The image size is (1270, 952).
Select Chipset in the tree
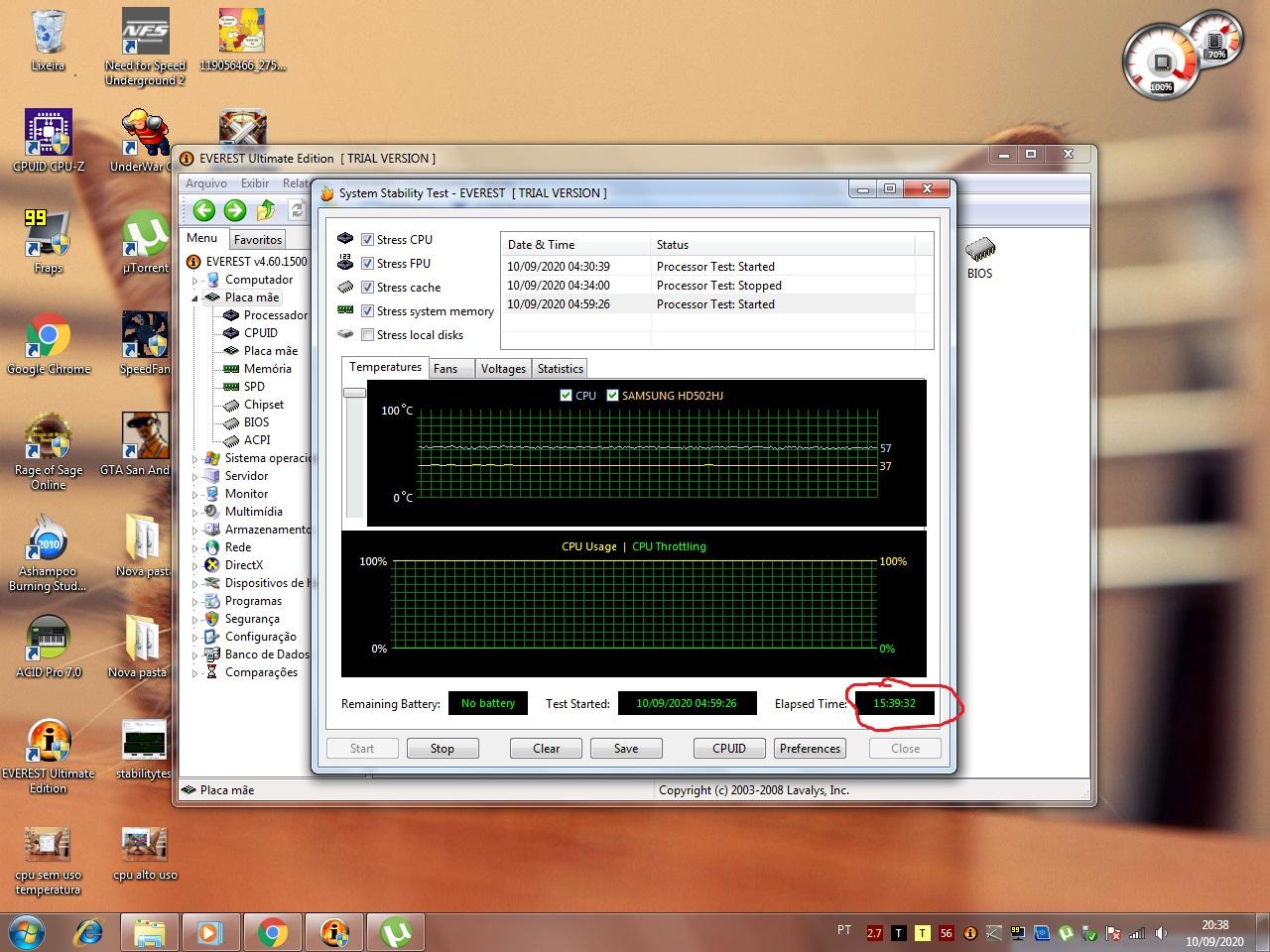tap(264, 405)
